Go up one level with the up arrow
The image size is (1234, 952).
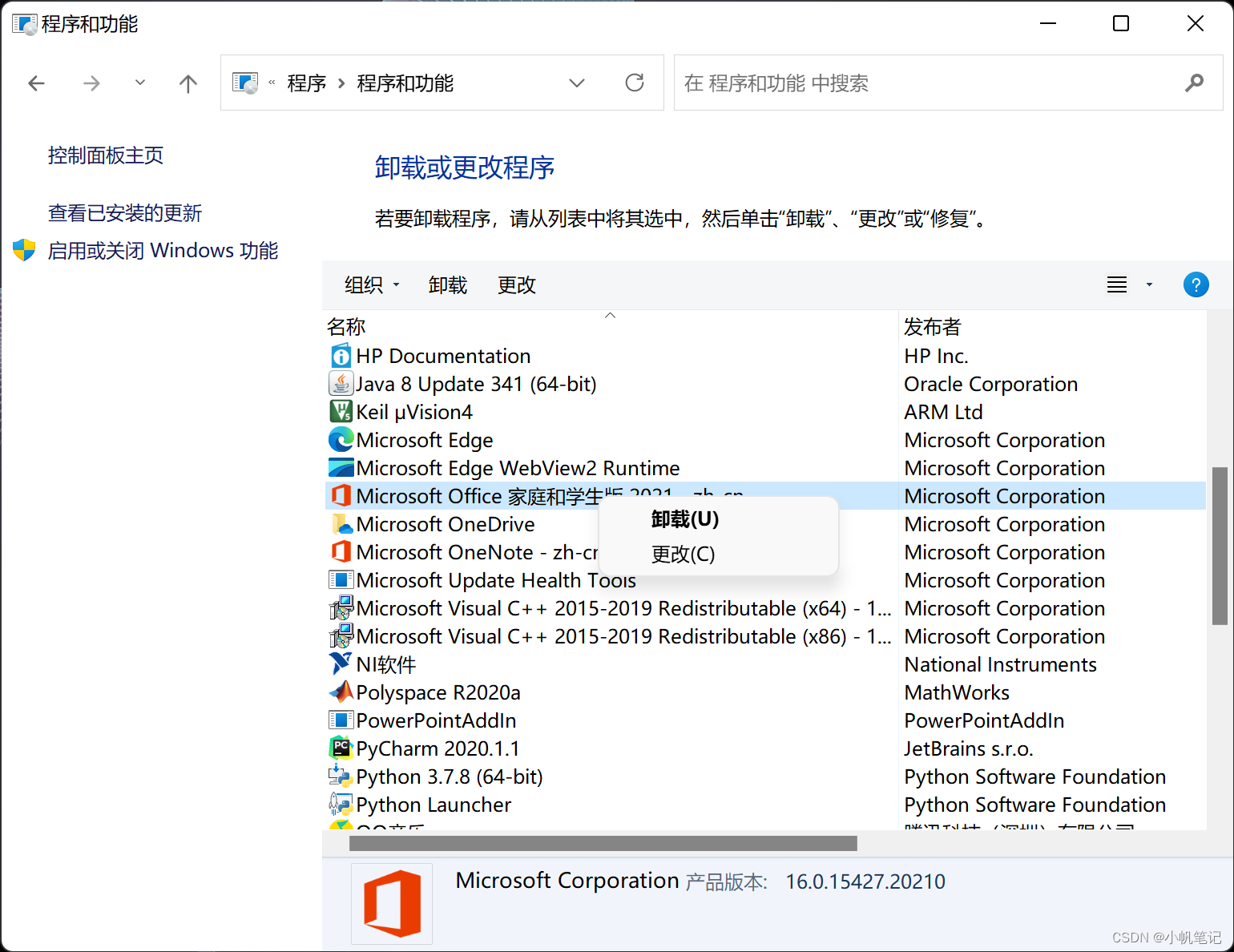188,83
